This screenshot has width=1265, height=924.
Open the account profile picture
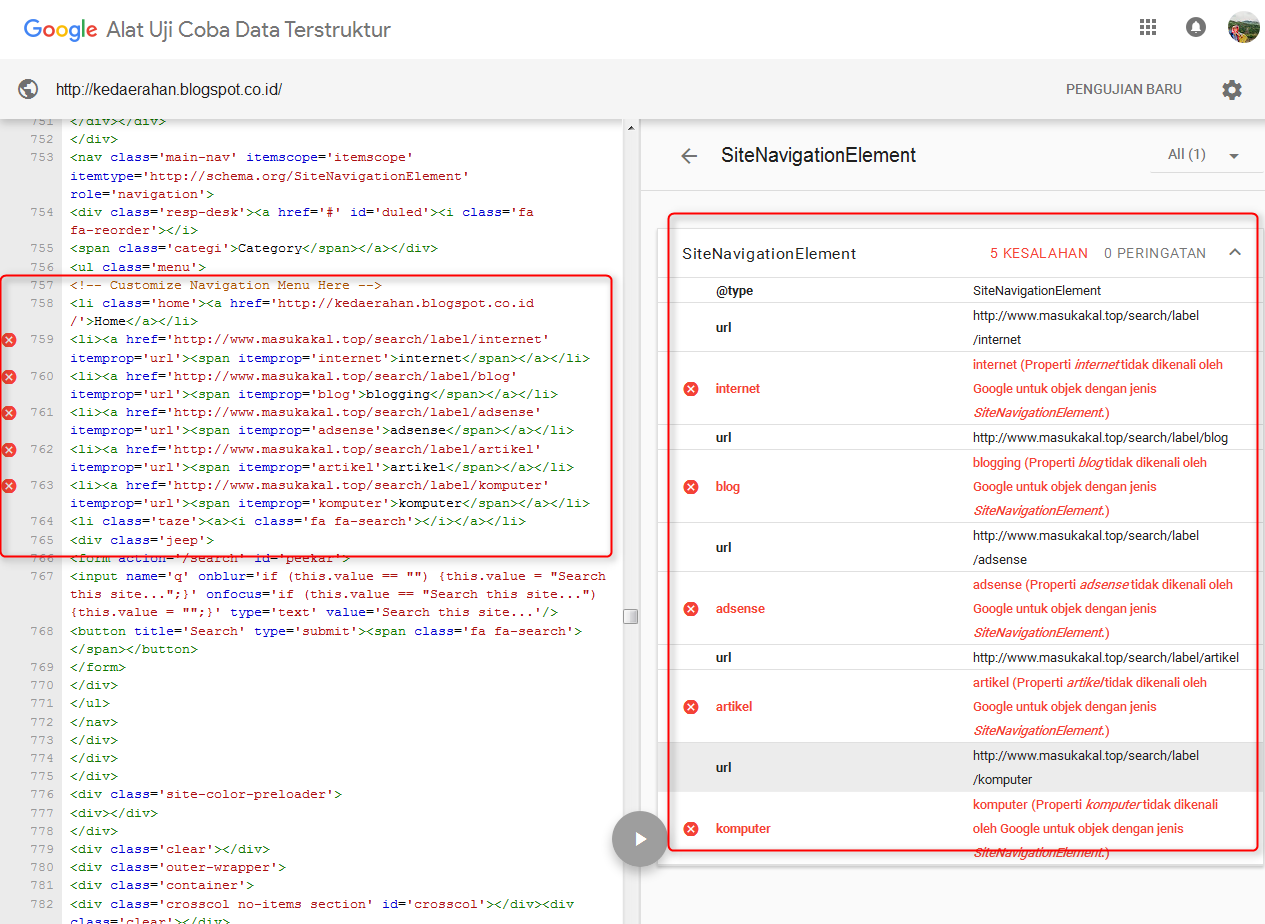tap(1244, 27)
